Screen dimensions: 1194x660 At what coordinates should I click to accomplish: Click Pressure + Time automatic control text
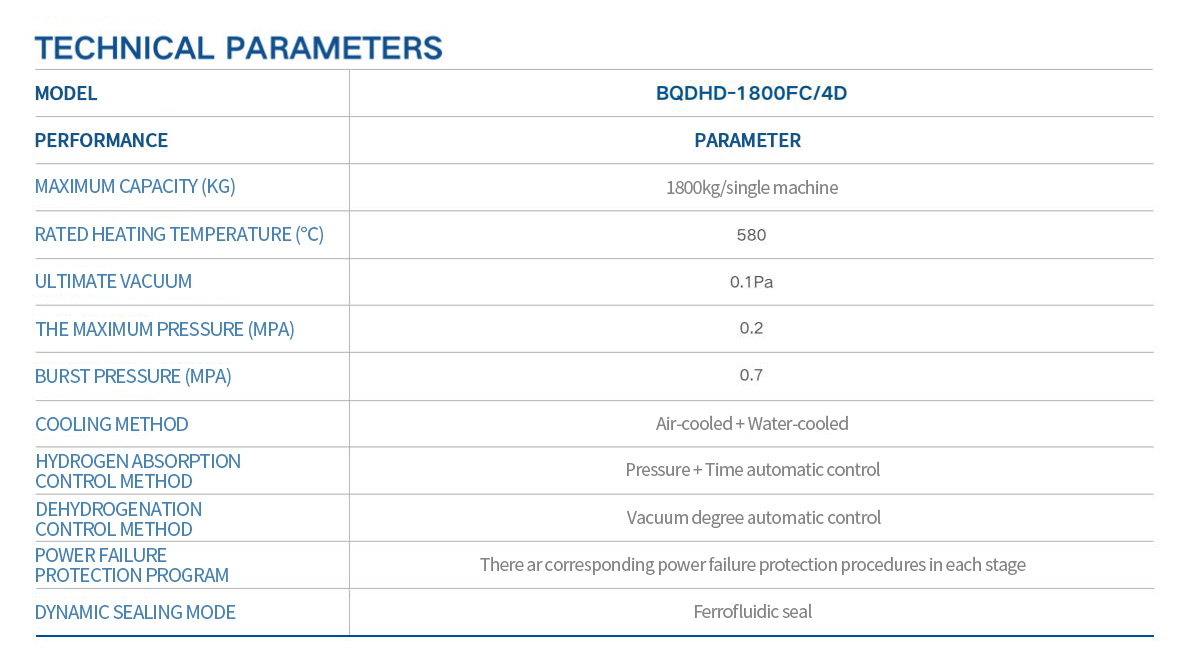point(753,470)
